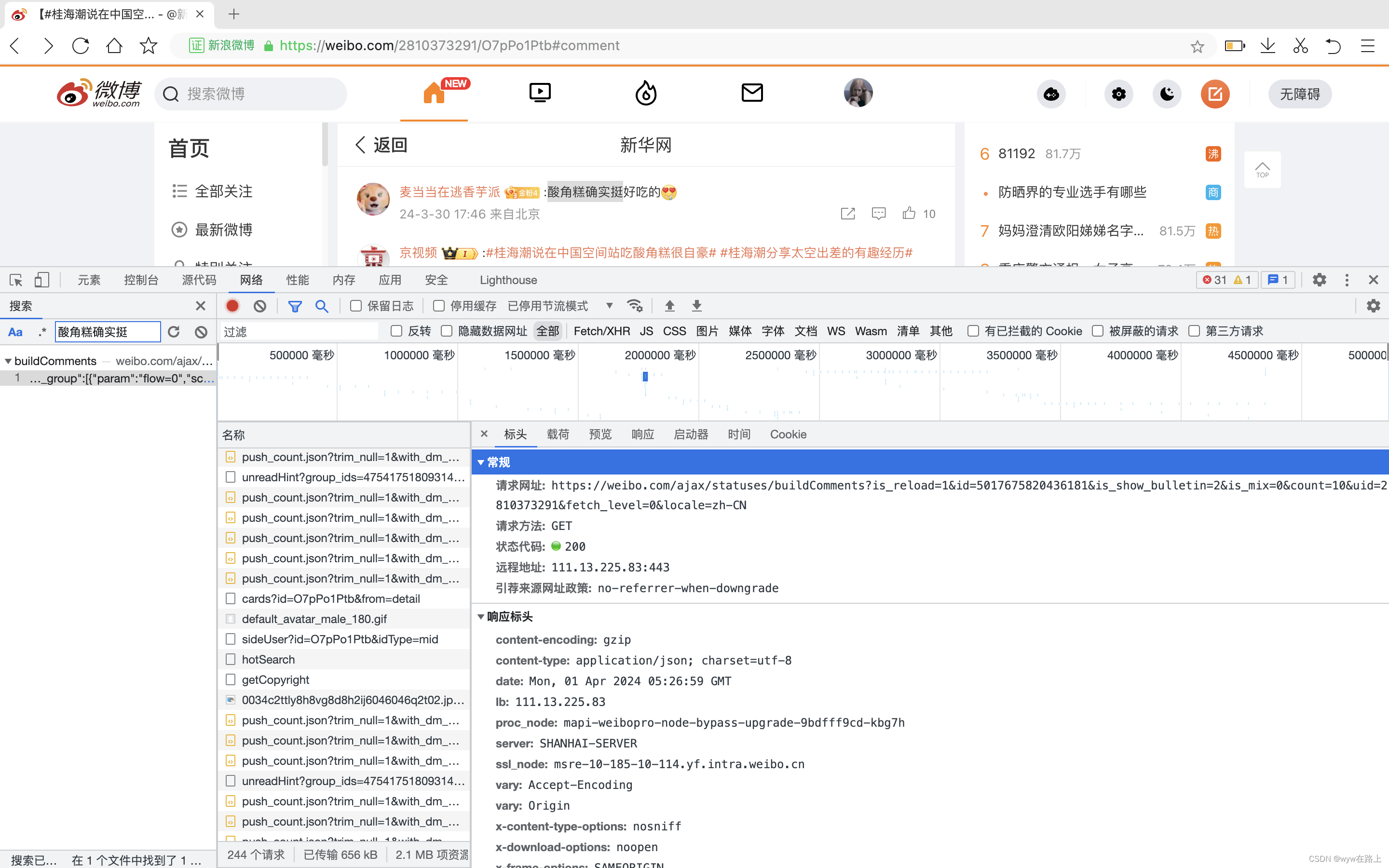Screen dimensions: 1389x868
Task: Click user profile avatar in header
Action: pyautogui.click(x=858, y=93)
